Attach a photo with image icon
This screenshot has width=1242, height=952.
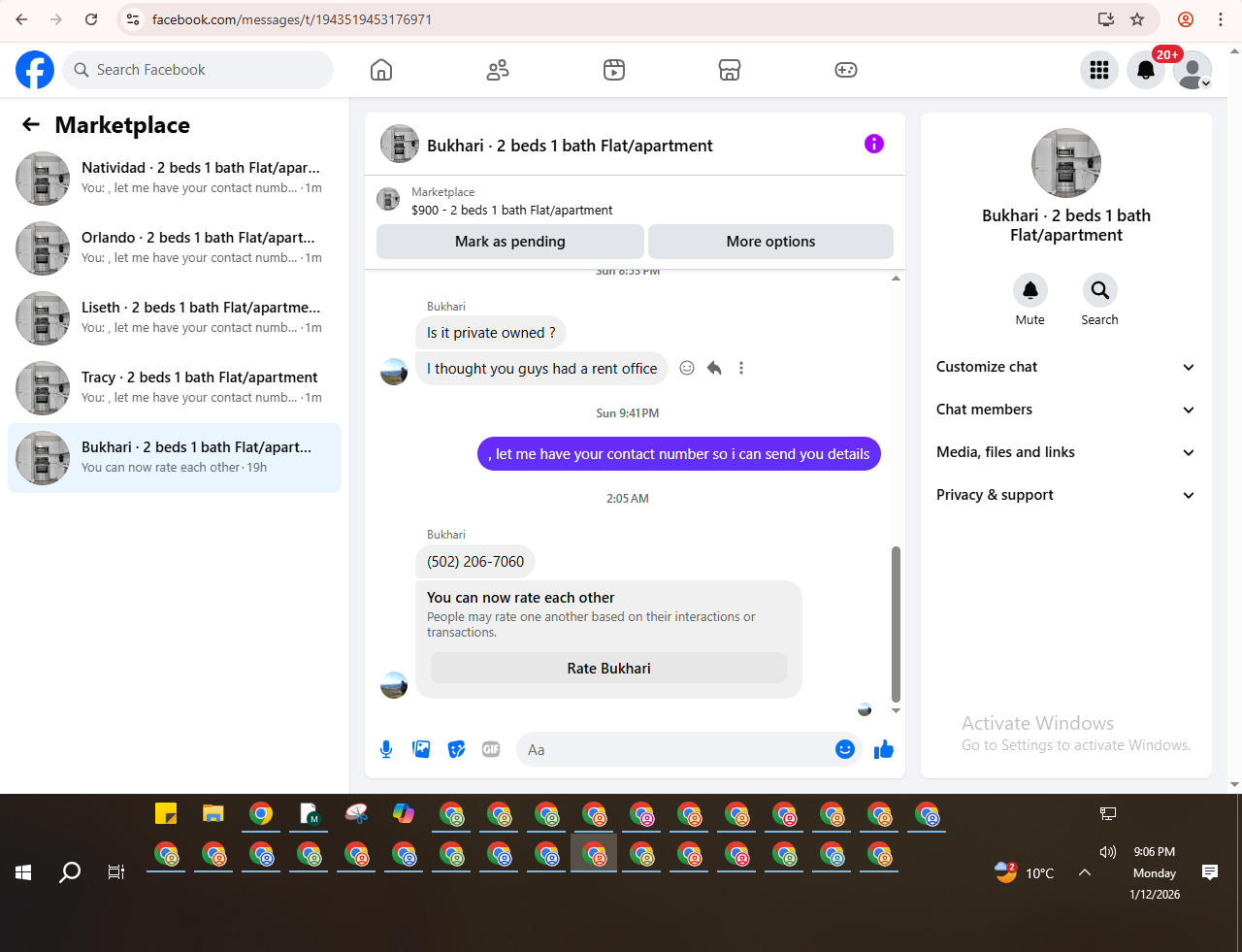pos(421,749)
